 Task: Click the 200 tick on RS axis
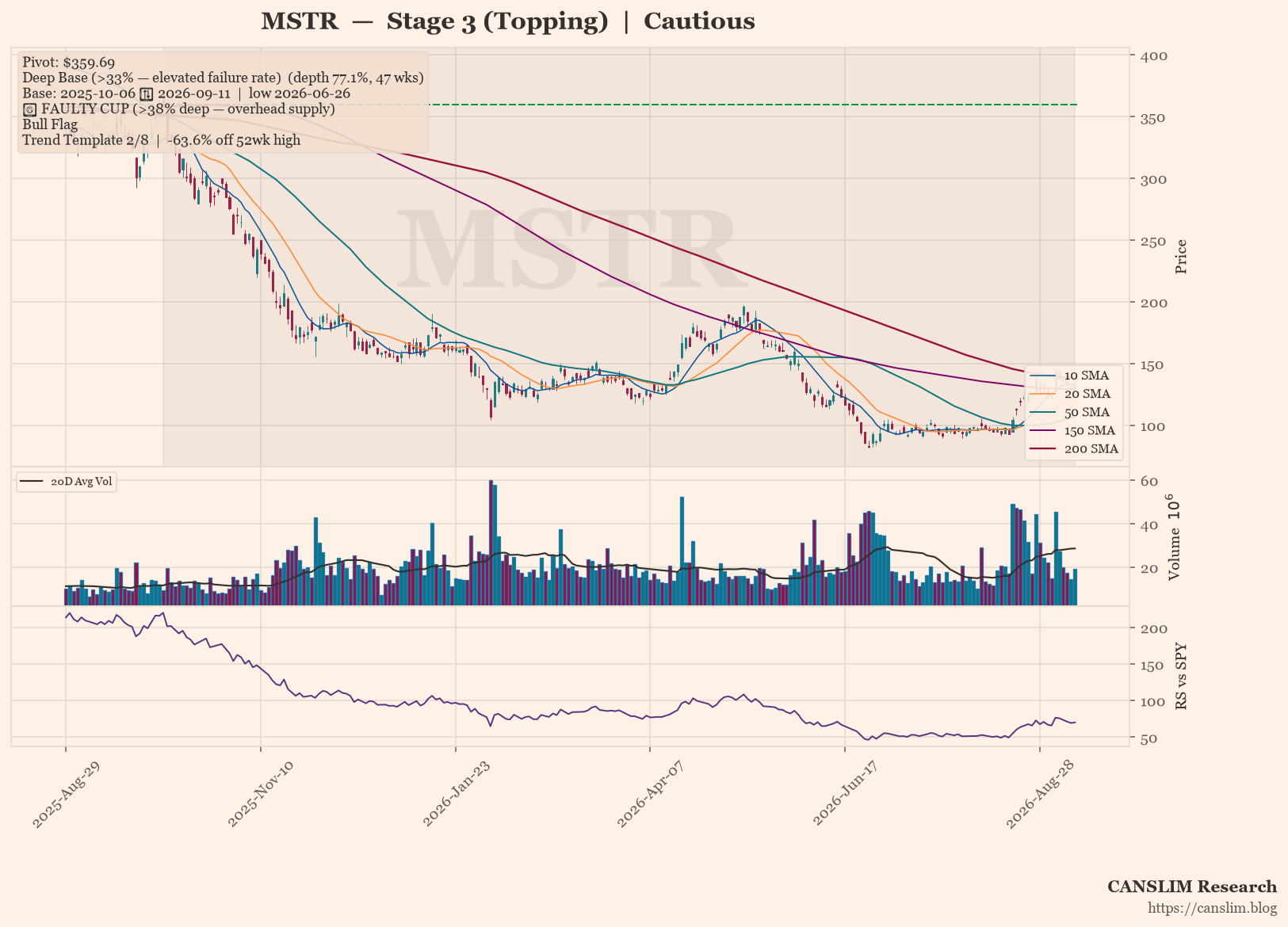pyautogui.click(x=1153, y=628)
